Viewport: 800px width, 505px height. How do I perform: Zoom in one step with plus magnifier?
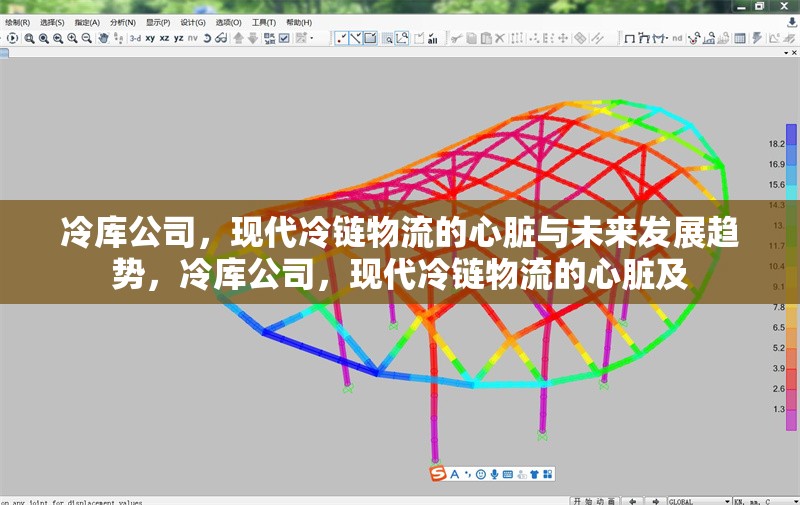(72, 38)
